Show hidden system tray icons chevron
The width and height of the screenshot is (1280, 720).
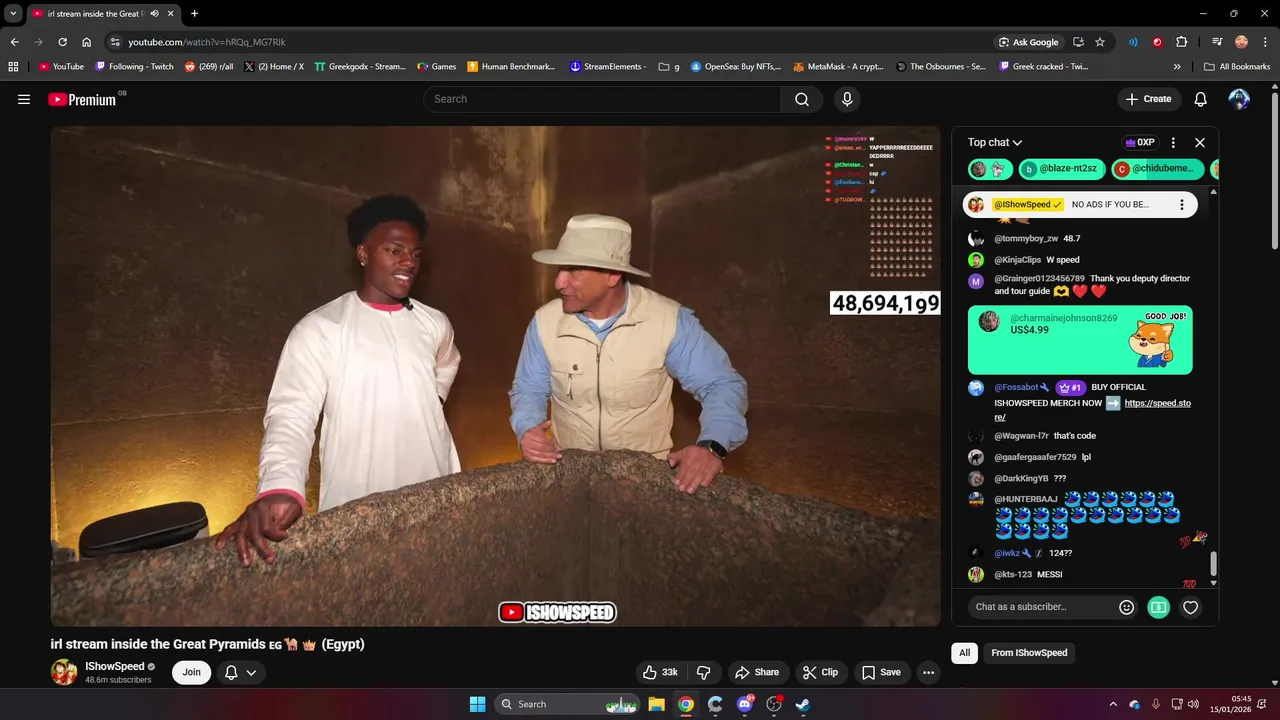tap(1113, 704)
